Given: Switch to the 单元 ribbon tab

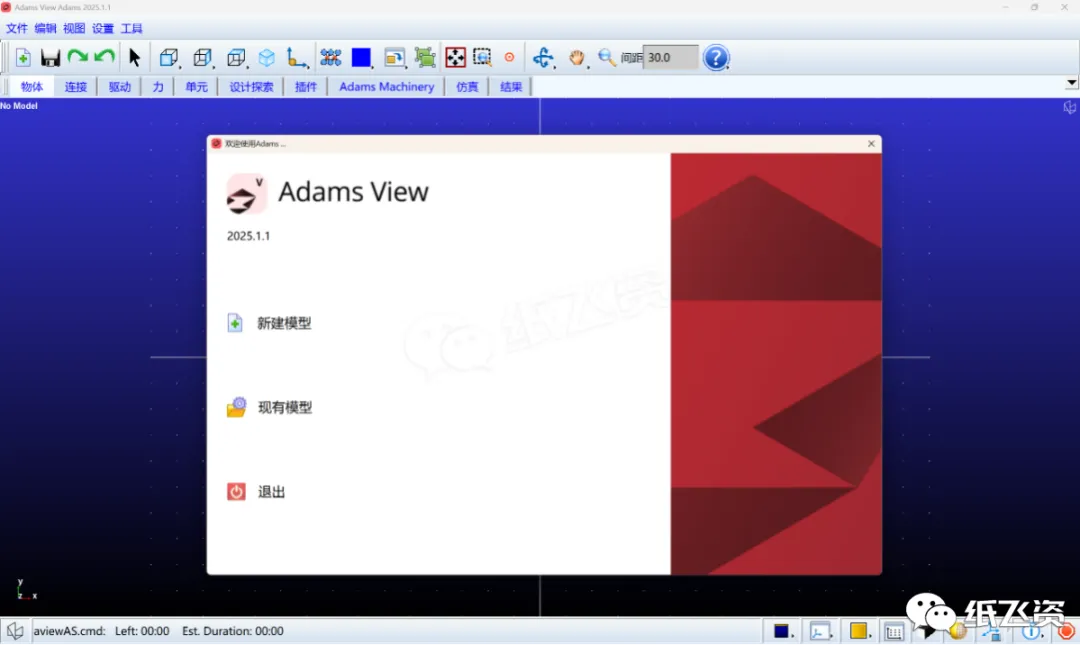Looking at the screenshot, I should (x=196, y=87).
